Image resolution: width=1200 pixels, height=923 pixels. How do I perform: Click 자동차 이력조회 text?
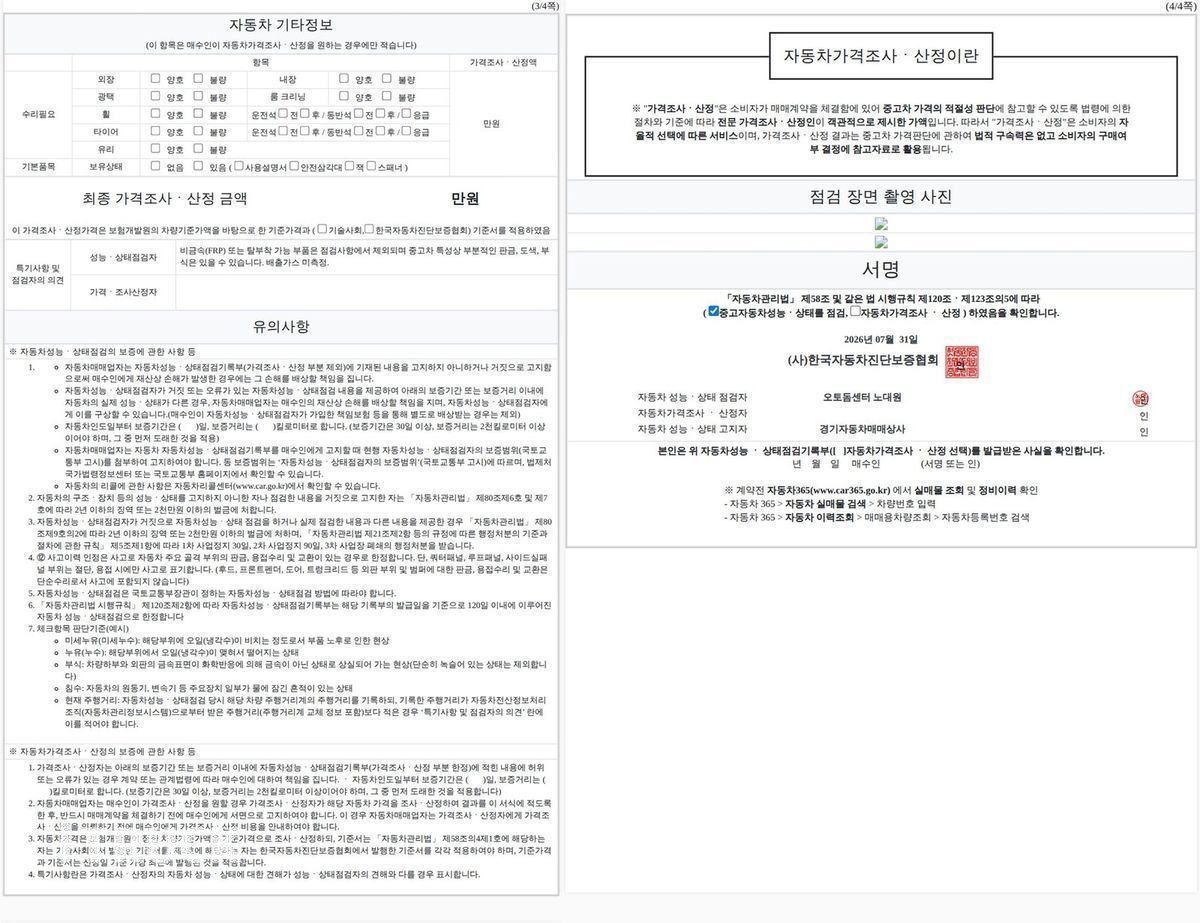point(820,518)
